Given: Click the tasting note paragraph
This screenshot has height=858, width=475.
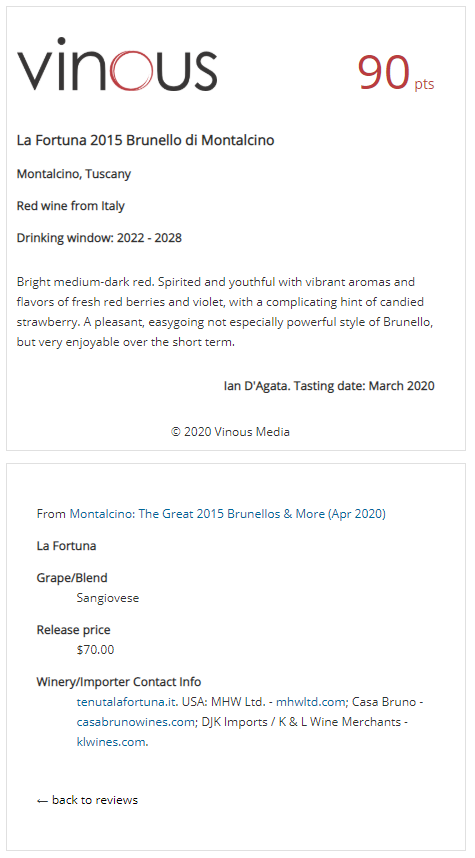Looking at the screenshot, I should click(x=225, y=312).
